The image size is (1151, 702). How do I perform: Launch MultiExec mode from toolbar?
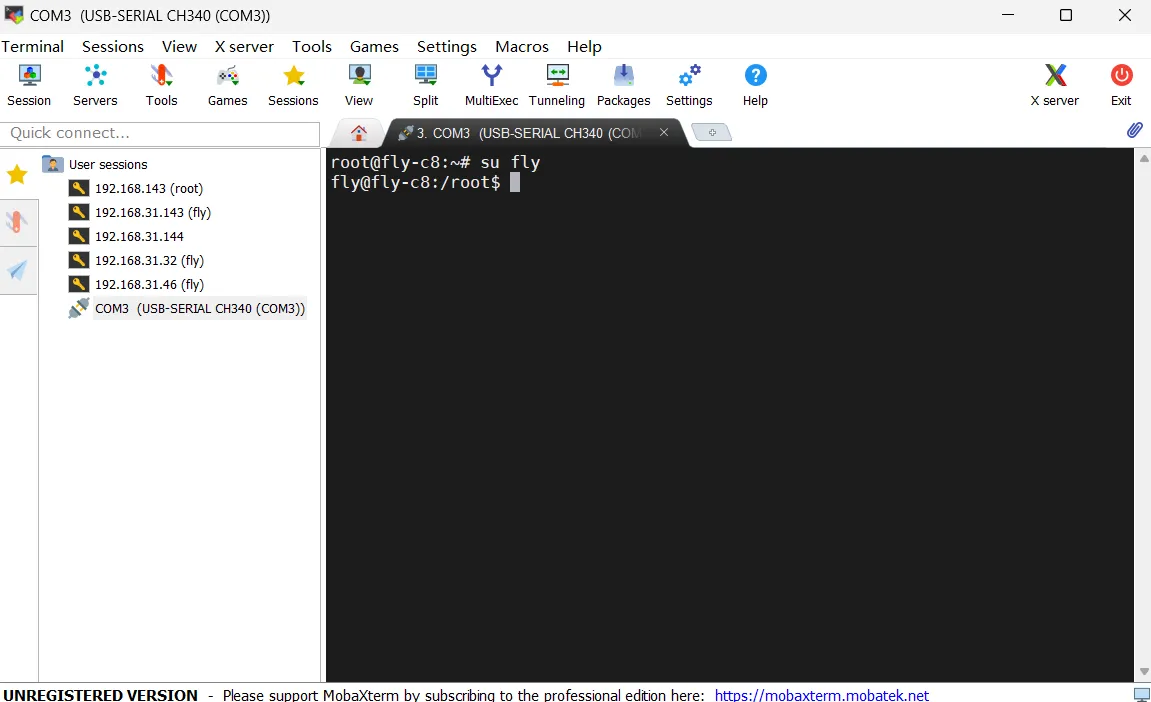(491, 85)
